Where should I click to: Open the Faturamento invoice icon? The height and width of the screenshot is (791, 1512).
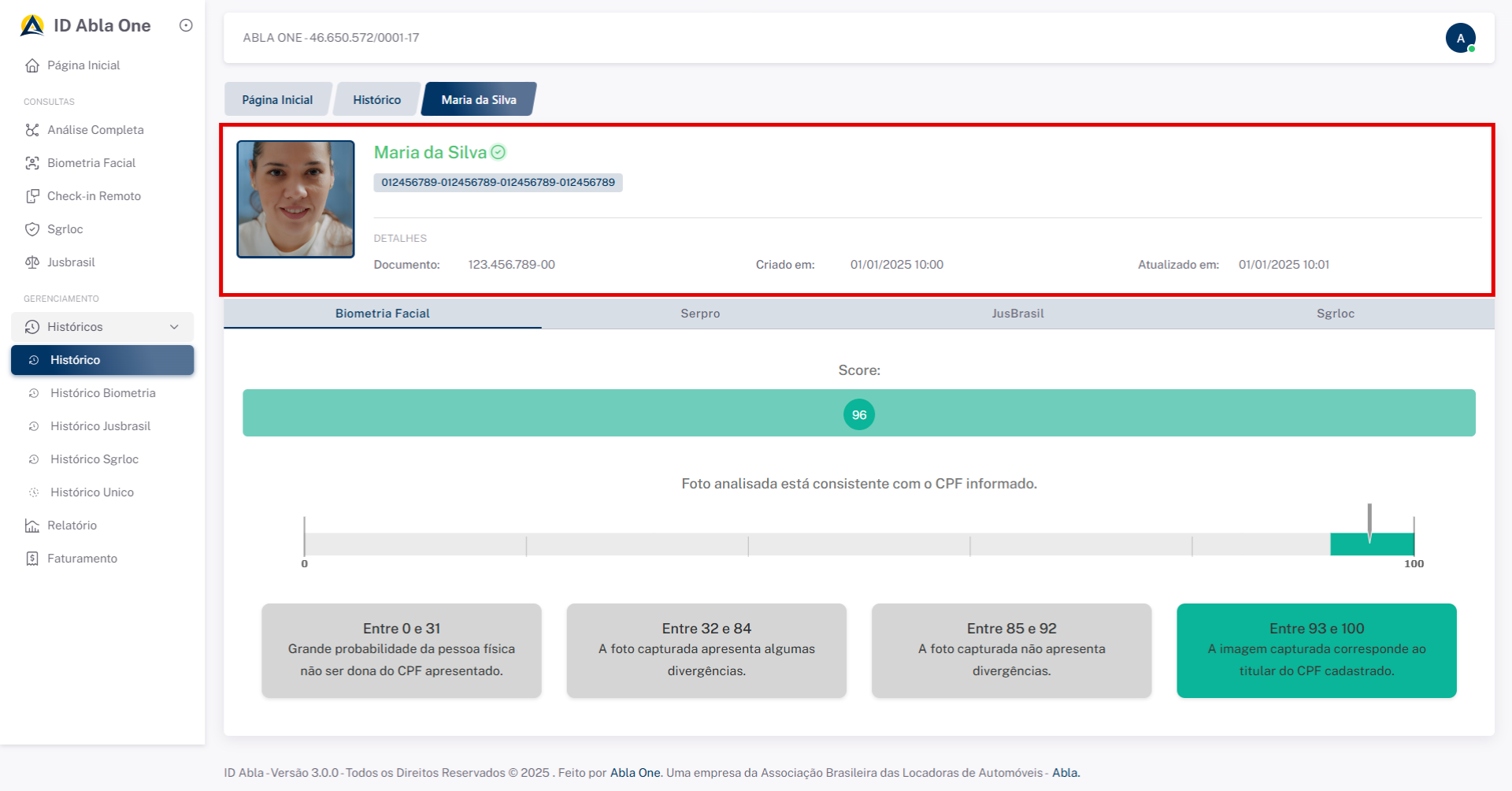click(x=32, y=559)
